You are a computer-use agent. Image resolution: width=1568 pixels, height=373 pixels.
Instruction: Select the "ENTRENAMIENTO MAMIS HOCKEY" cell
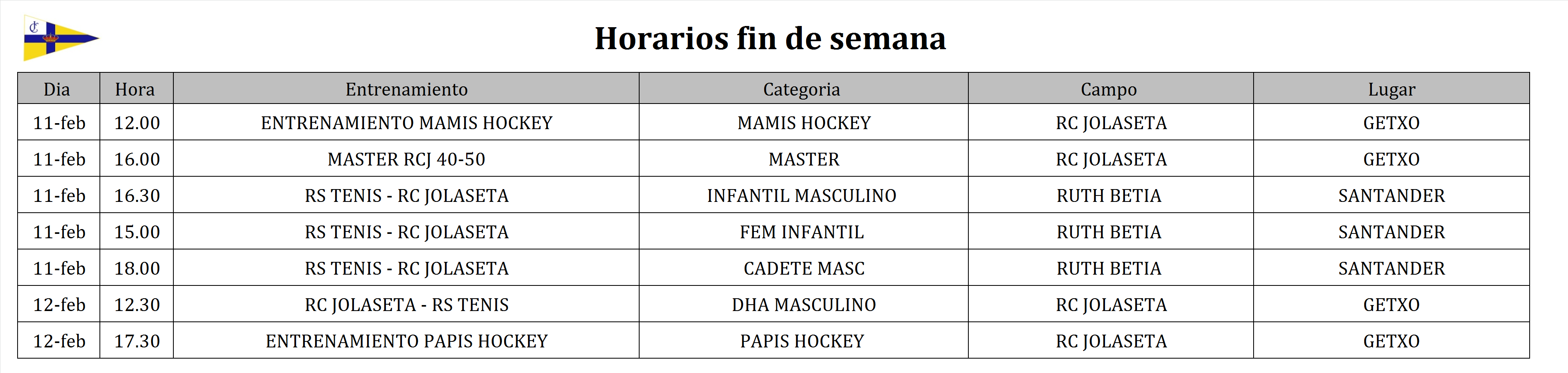point(407,123)
